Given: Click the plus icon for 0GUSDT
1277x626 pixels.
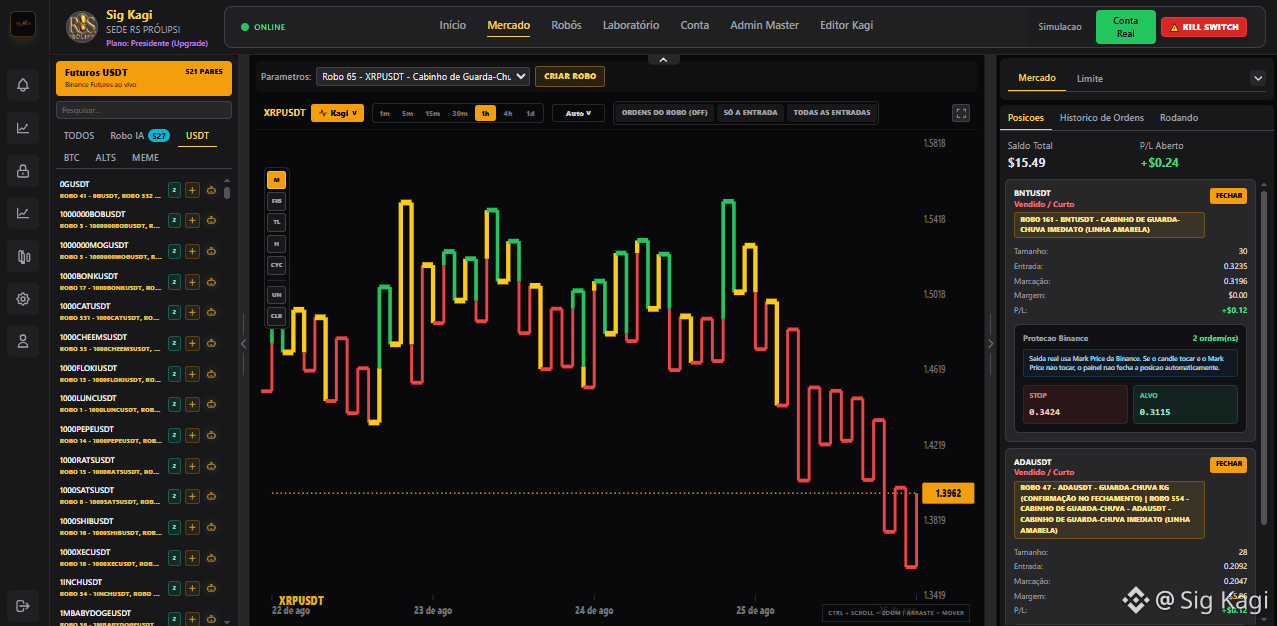Looking at the screenshot, I should tap(193, 190).
